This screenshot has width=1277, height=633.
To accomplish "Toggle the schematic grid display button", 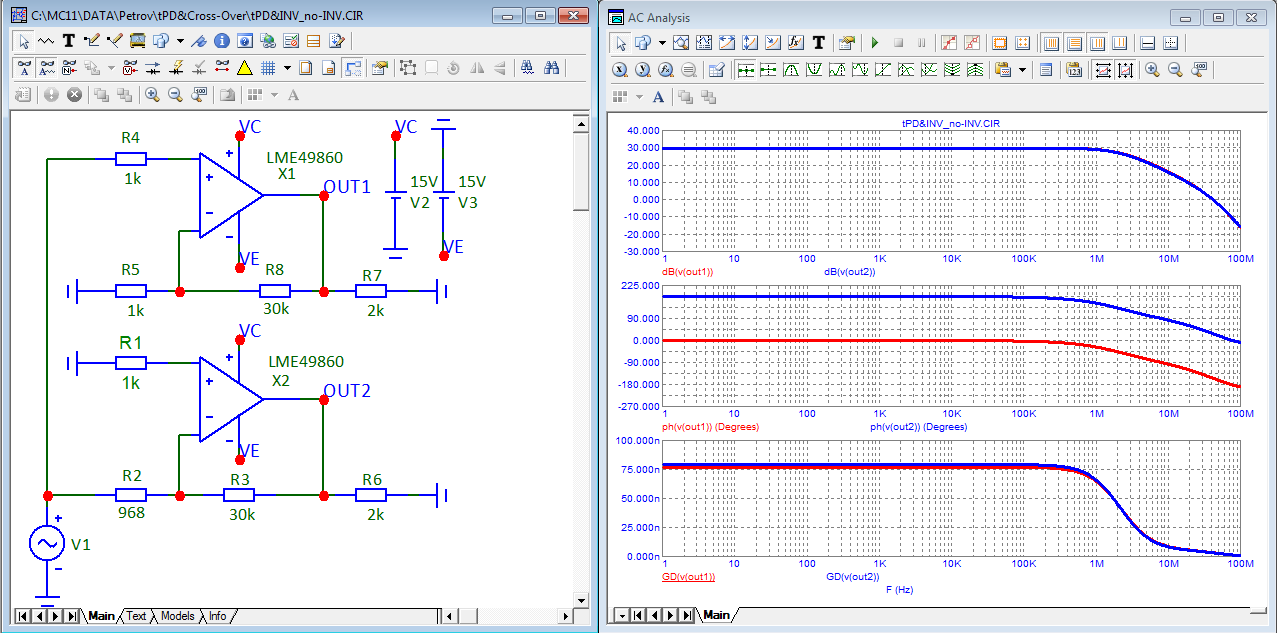I will (267, 68).
